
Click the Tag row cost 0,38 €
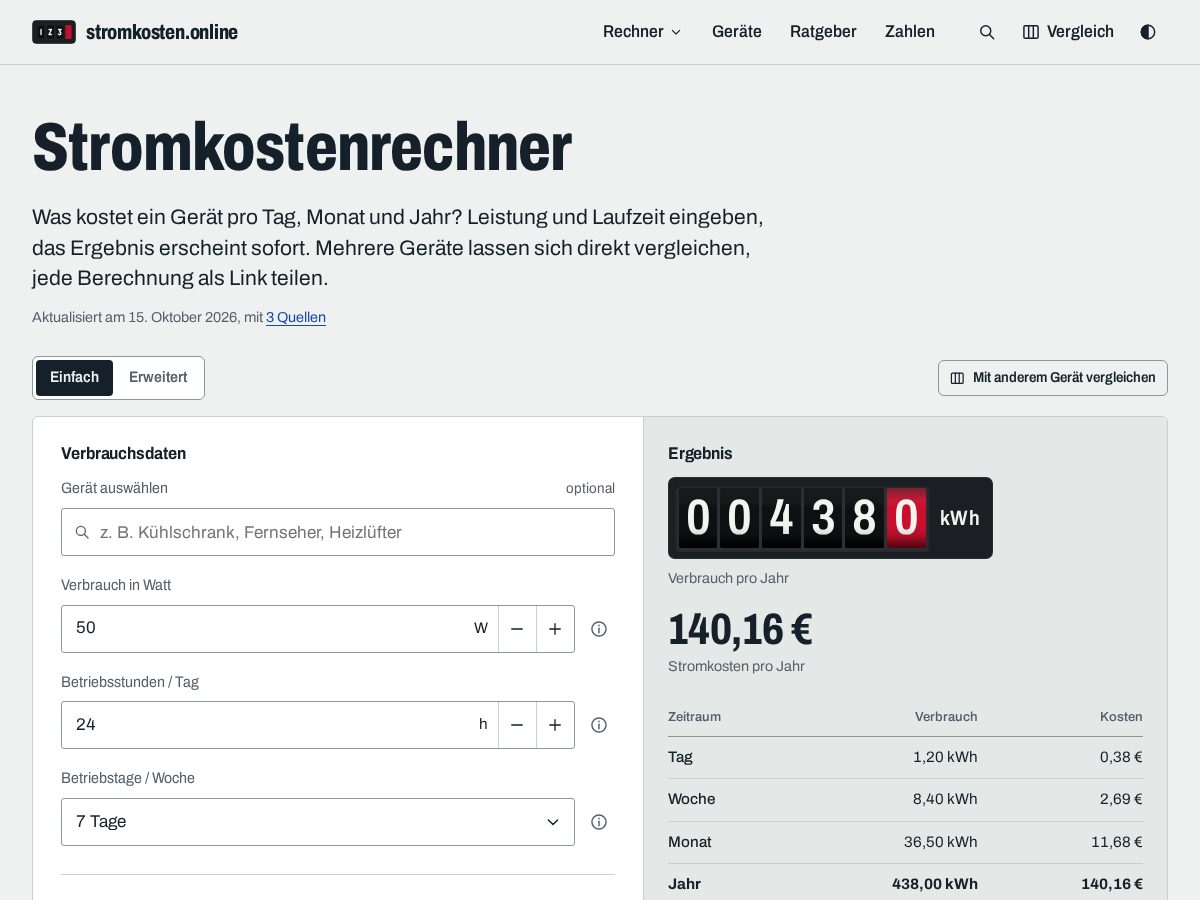pos(1121,757)
